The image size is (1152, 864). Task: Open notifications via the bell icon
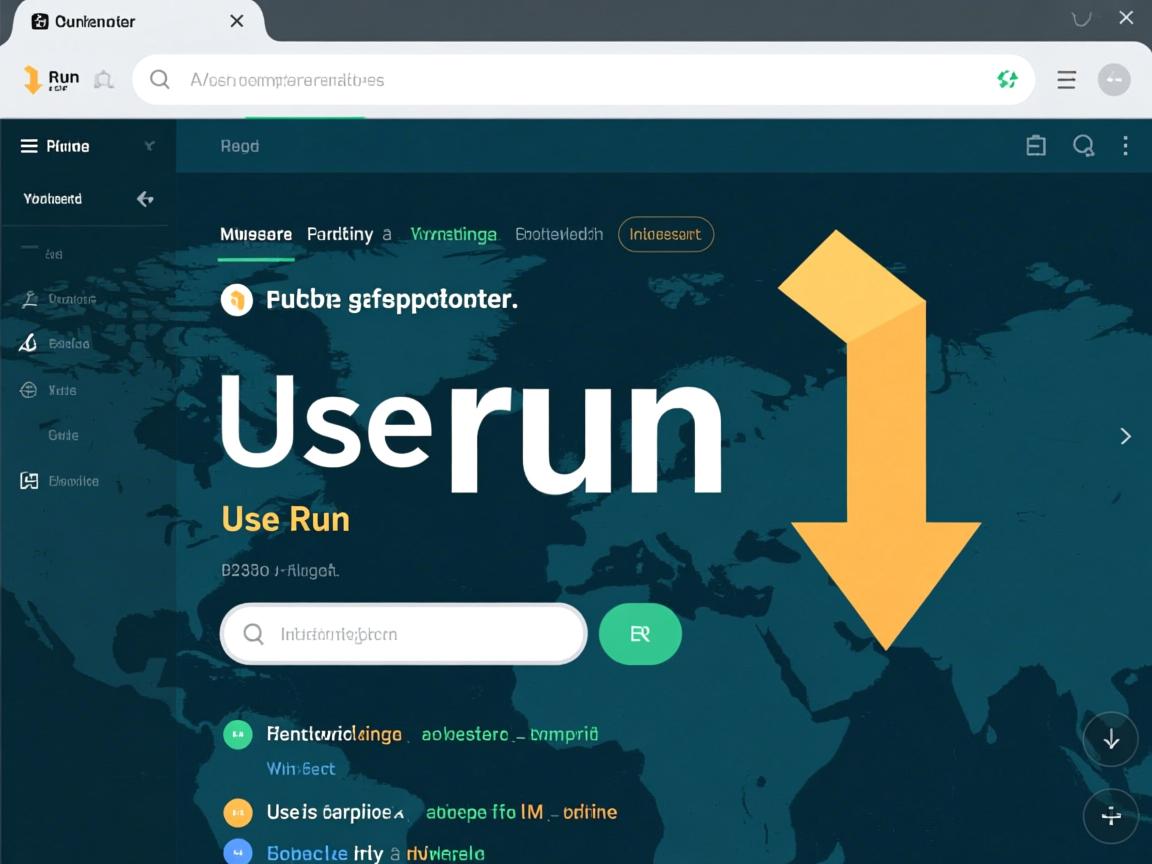[104, 78]
